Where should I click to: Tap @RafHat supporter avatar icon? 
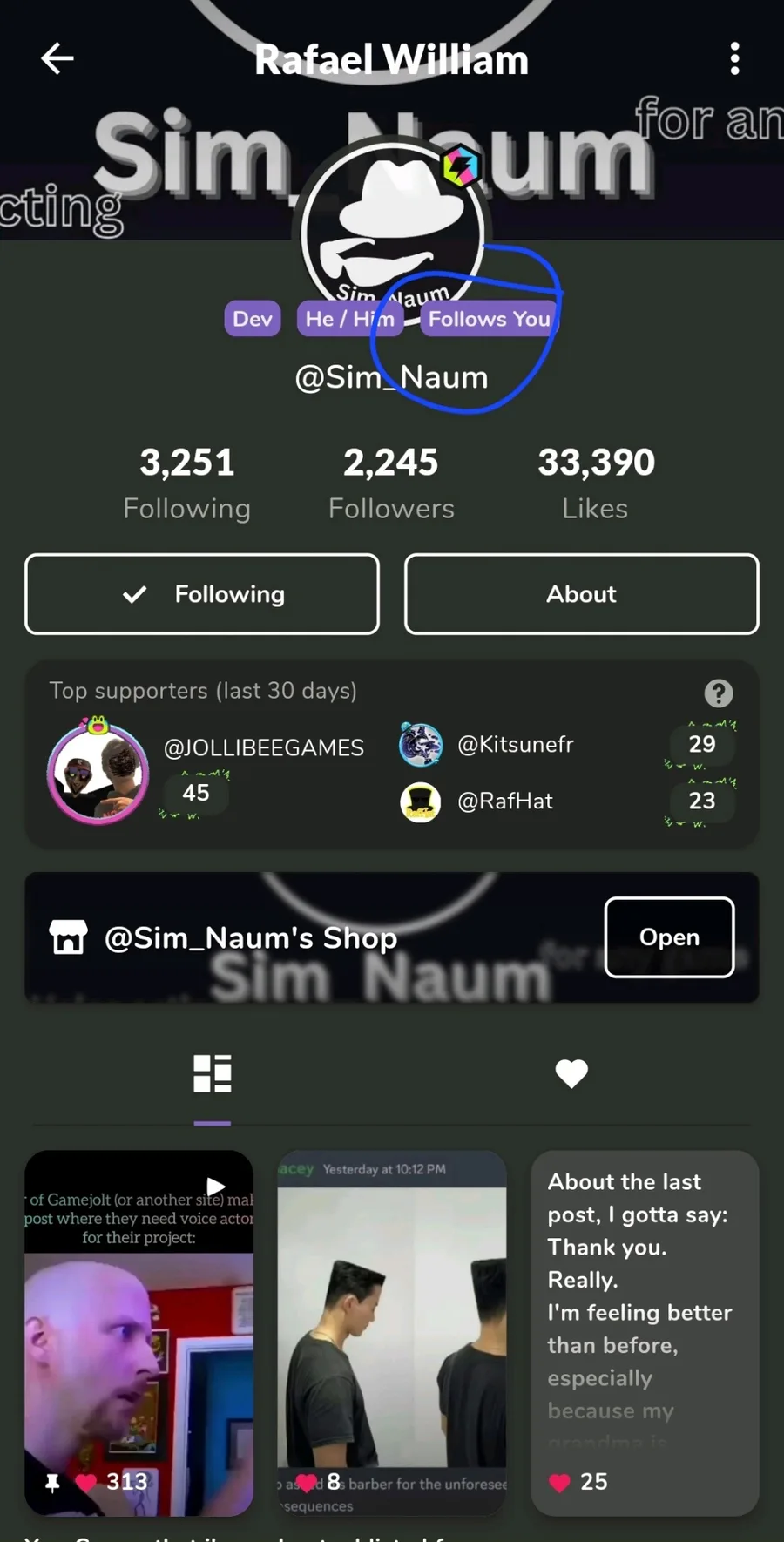point(420,801)
